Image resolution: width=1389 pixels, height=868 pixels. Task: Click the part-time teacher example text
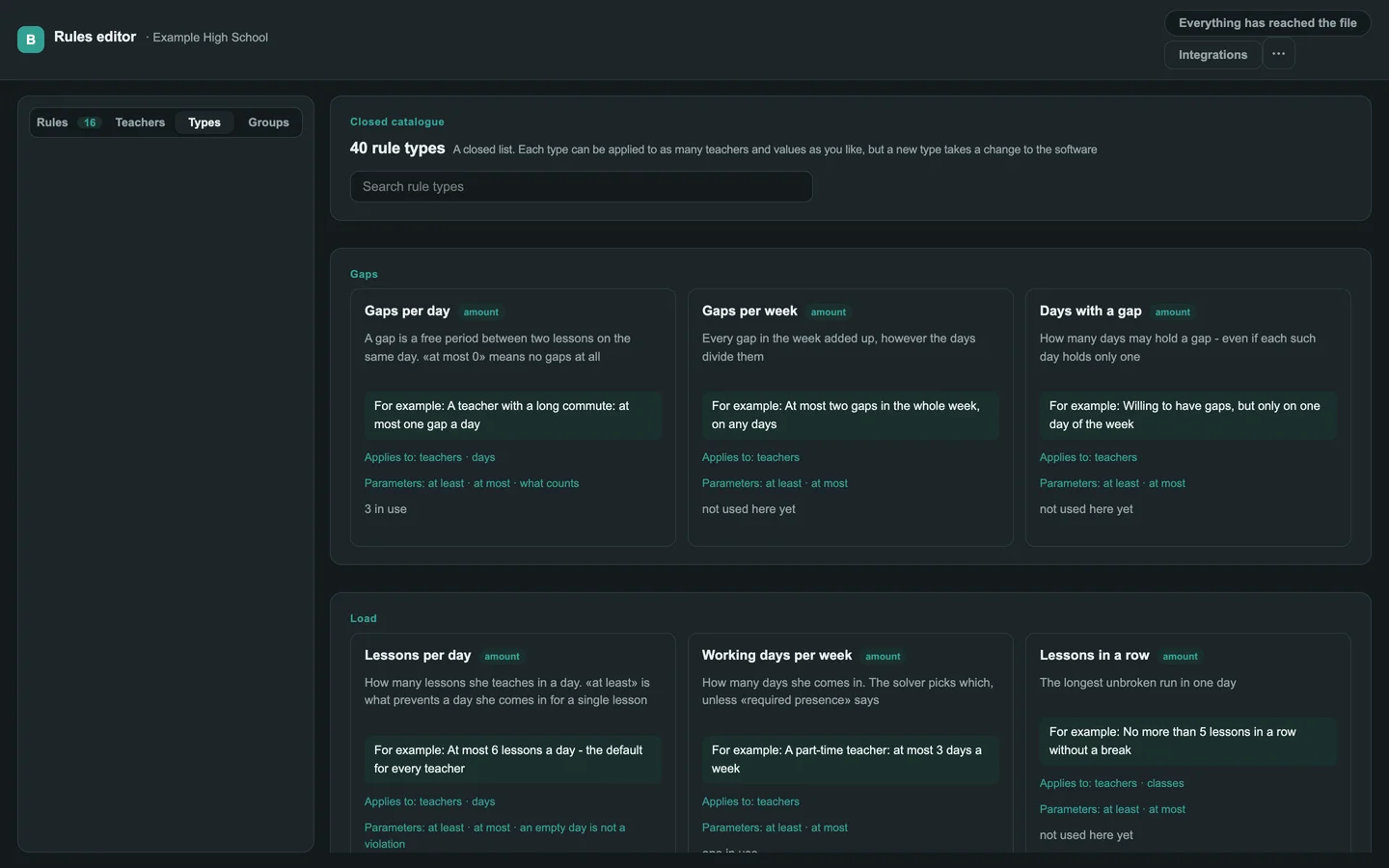pyautogui.click(x=851, y=759)
